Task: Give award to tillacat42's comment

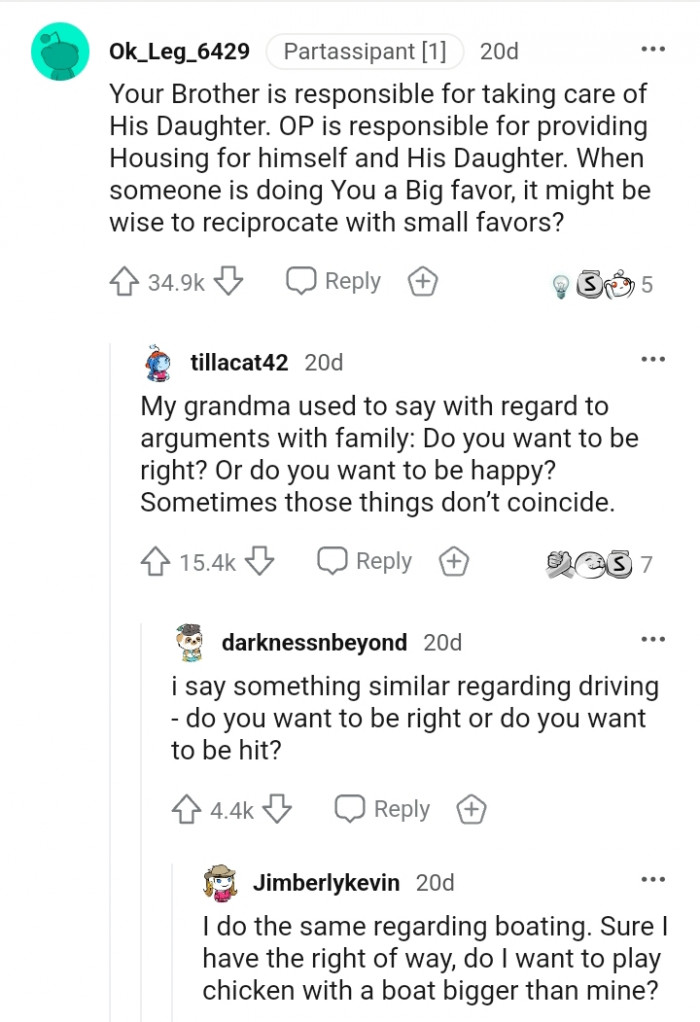Action: click(454, 562)
